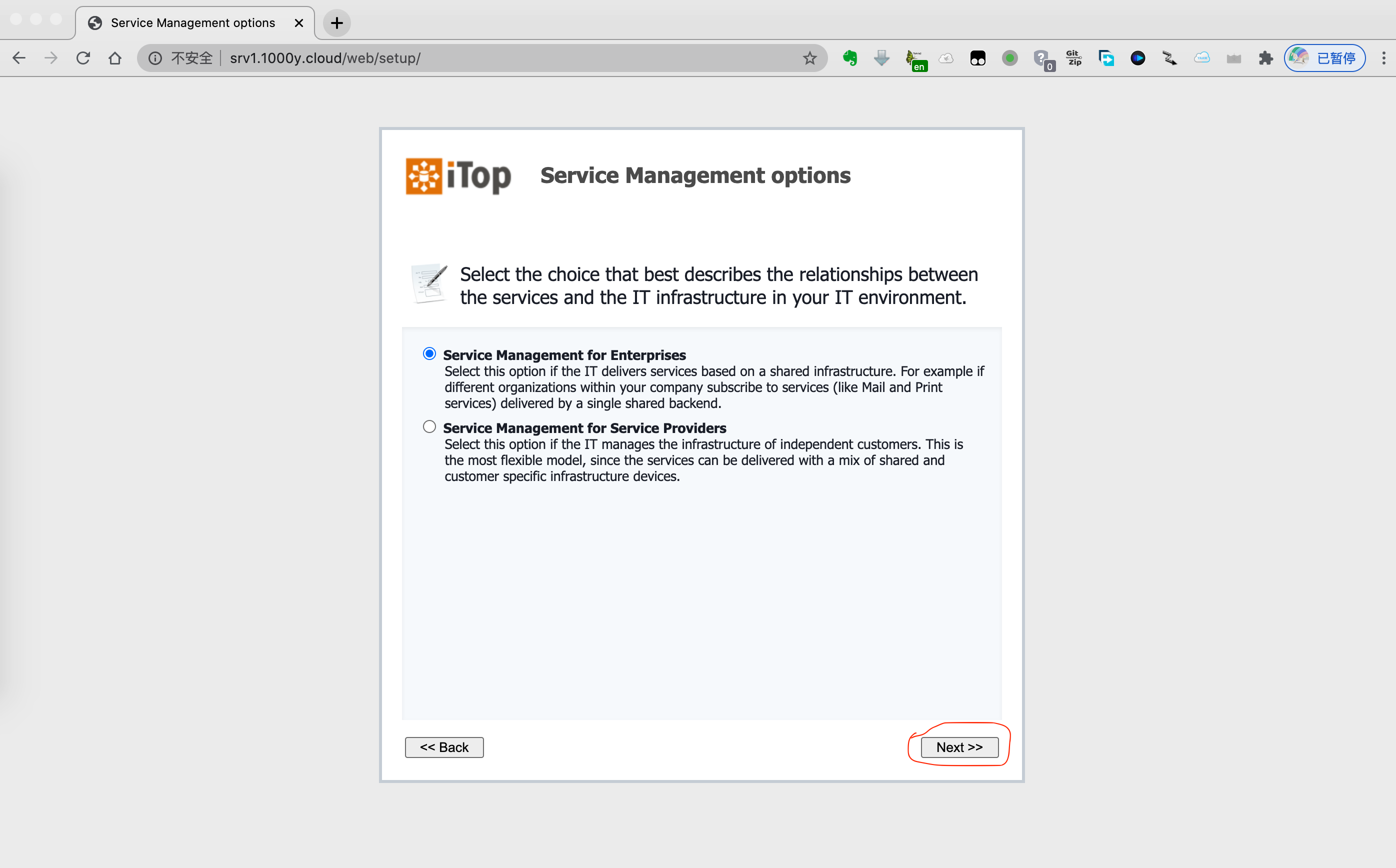Screen dimensions: 1396x868
Task: Open the ToAria2 butterfly extension
Action: 915,59
